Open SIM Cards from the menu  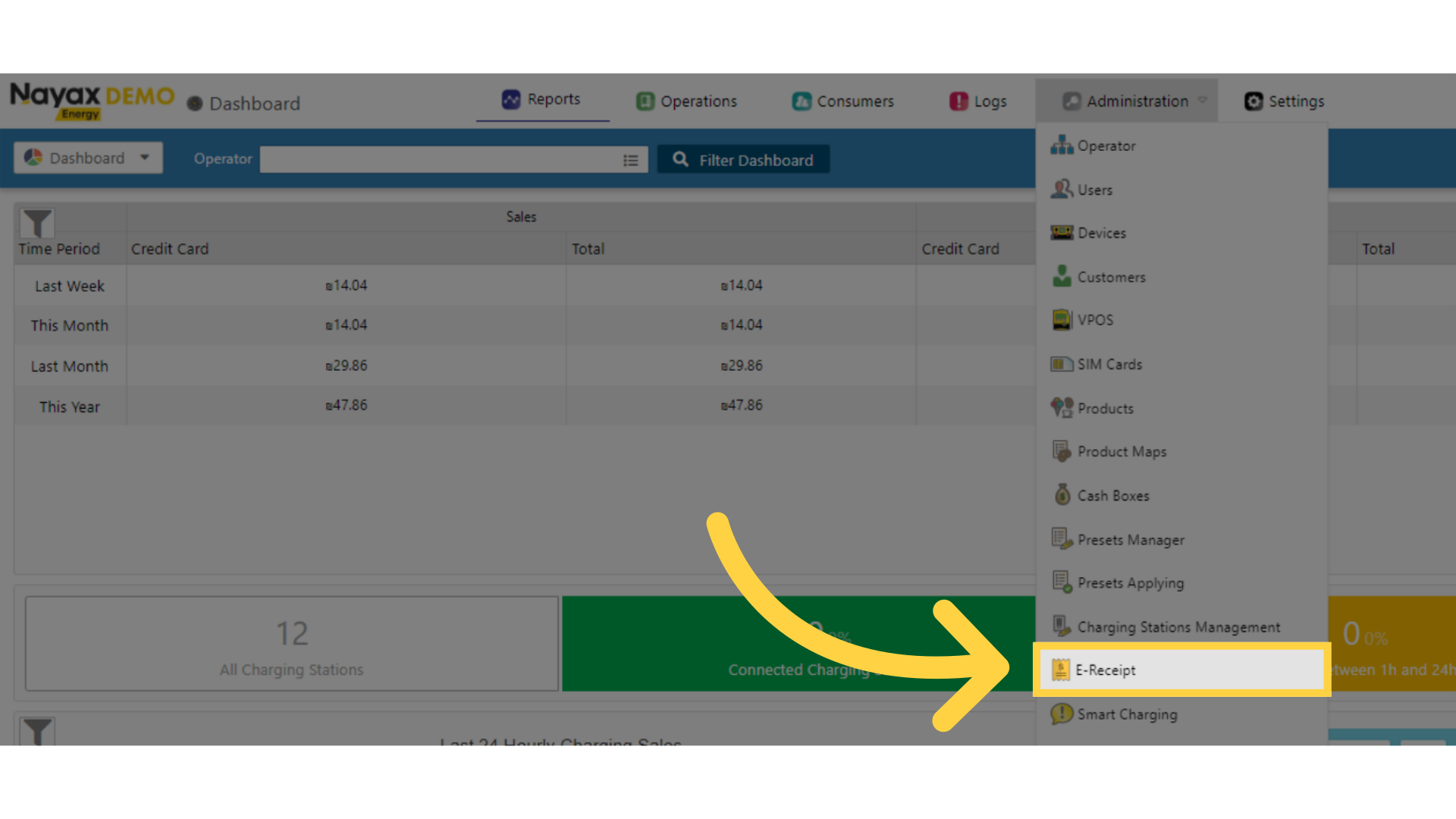1109,364
